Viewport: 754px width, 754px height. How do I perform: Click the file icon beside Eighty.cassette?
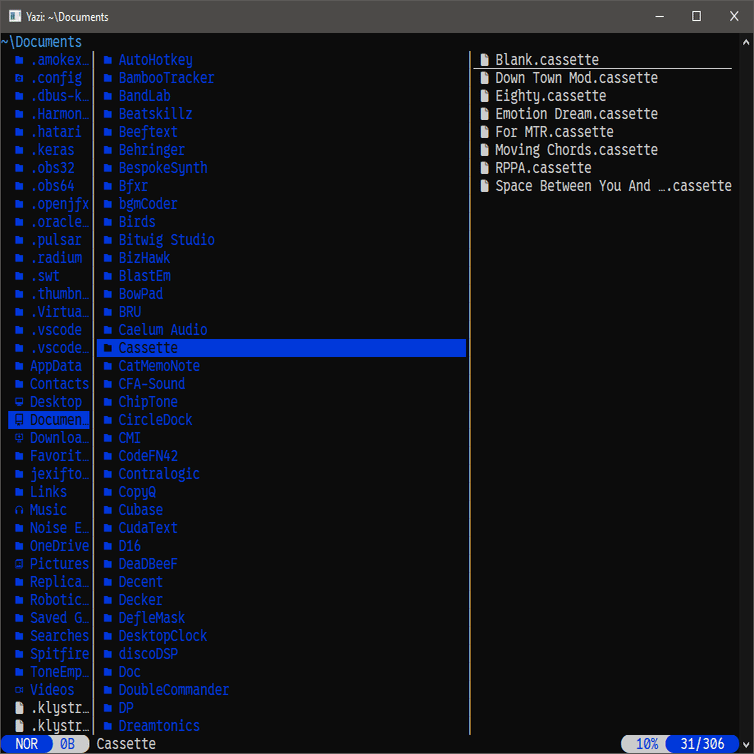(485, 96)
